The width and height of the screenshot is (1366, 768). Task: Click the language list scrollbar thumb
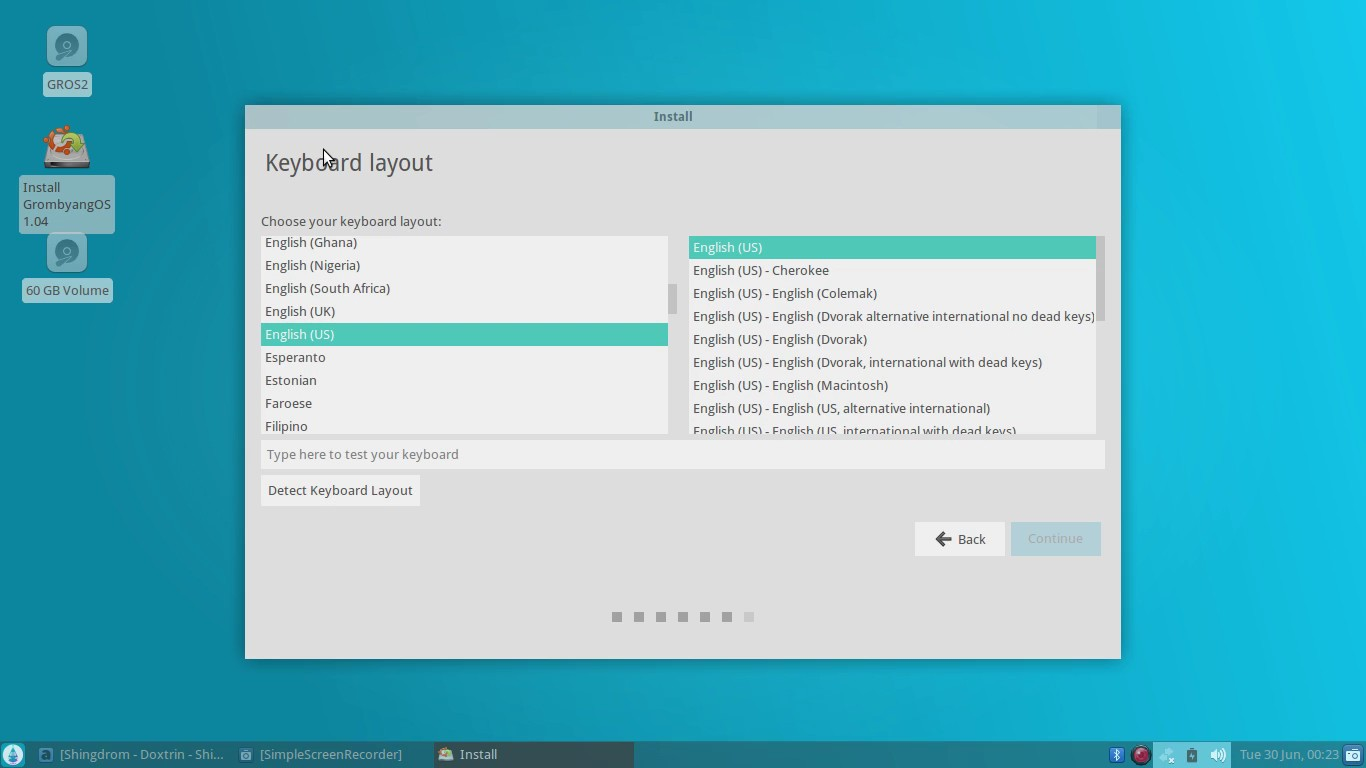pyautogui.click(x=672, y=298)
